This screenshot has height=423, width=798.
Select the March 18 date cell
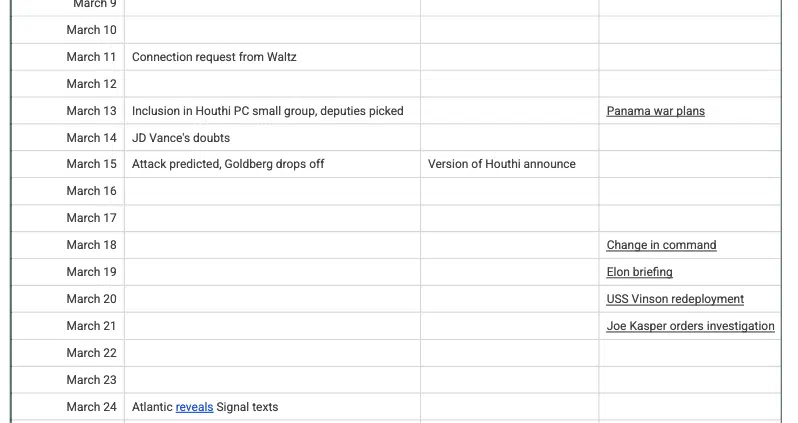68,245
